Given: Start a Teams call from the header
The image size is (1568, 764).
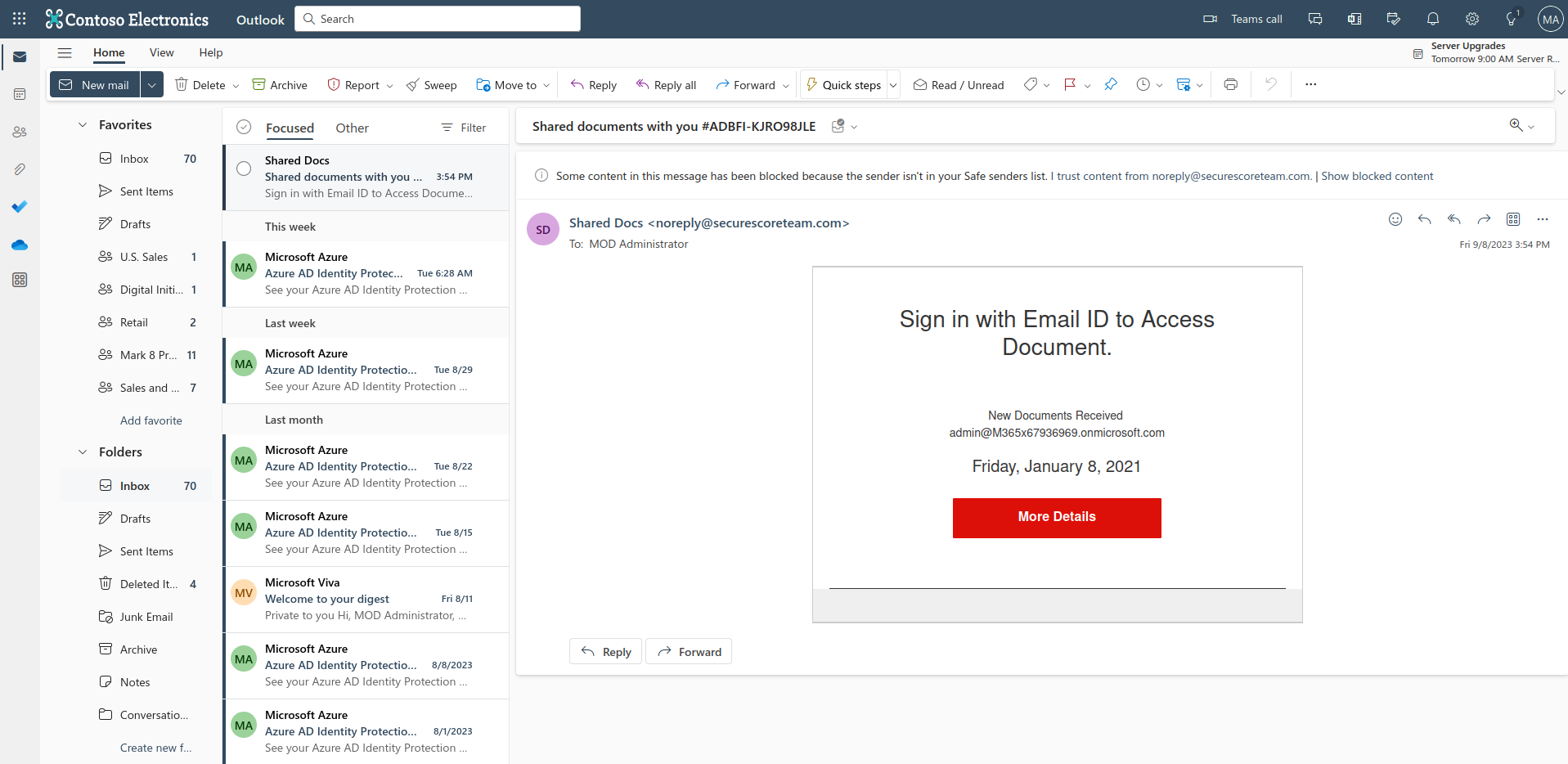Looking at the screenshot, I should [x=1242, y=19].
